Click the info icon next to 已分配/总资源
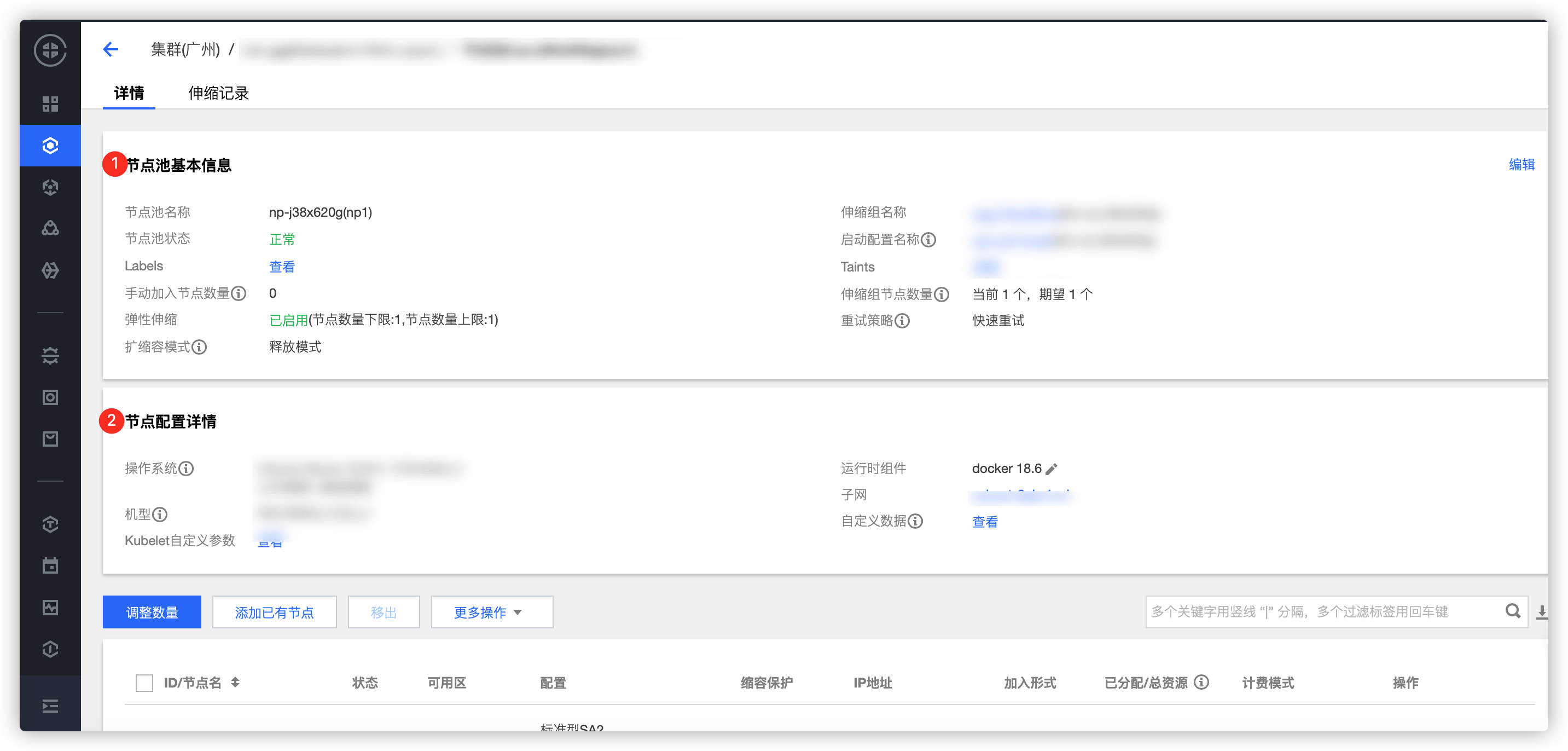1568x751 pixels. click(x=1201, y=682)
